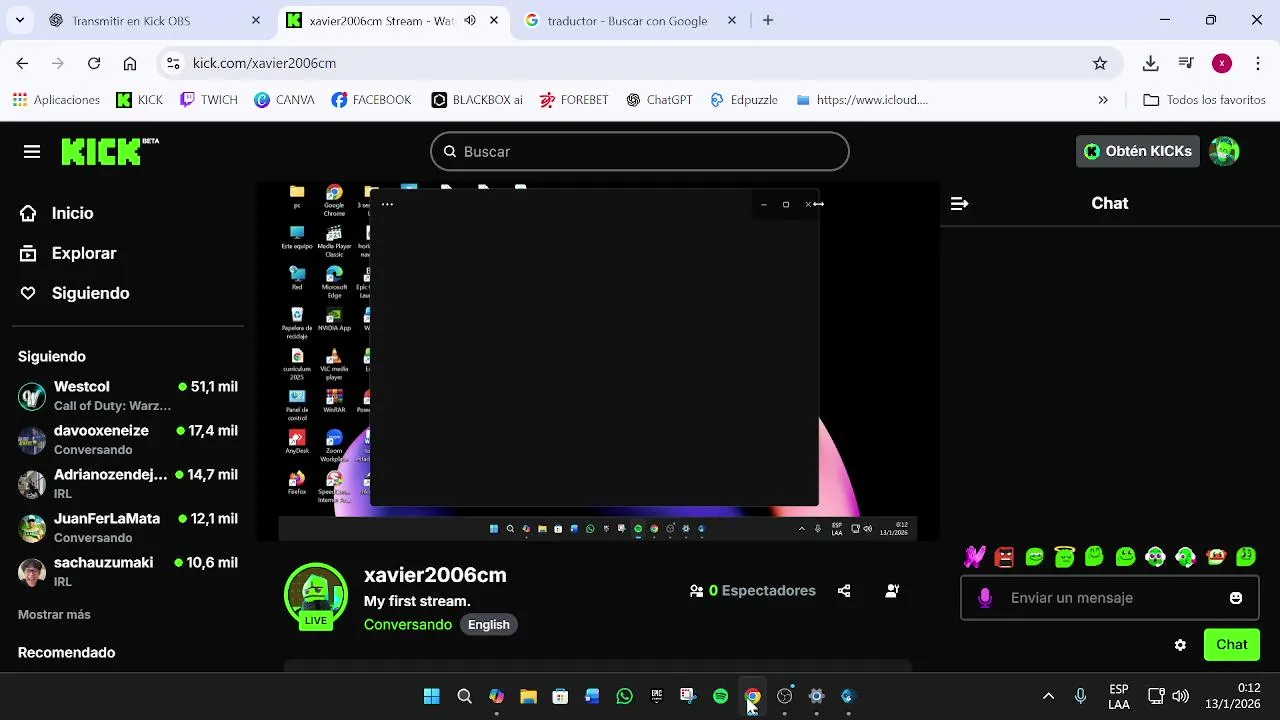The image size is (1280, 720).
Task: Open Windows Start menu
Action: 432,696
